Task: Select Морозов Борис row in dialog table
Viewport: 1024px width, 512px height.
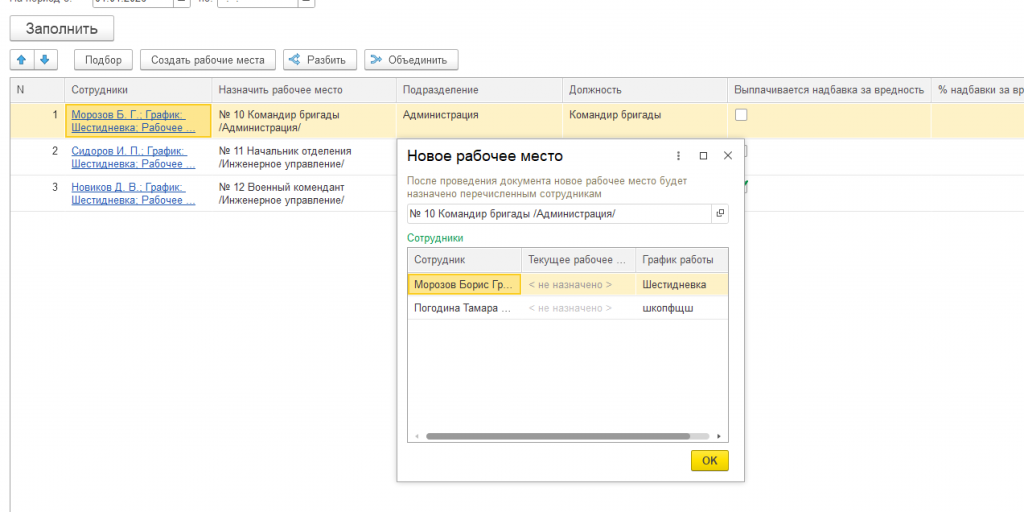Action: pyautogui.click(x=568, y=285)
